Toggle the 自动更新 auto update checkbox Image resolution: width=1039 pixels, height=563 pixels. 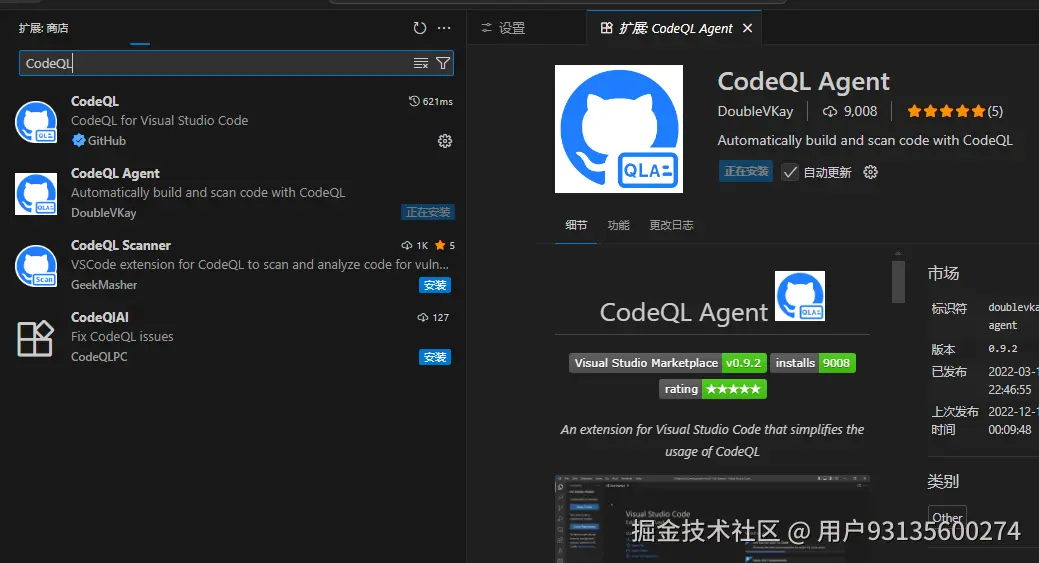coord(789,172)
